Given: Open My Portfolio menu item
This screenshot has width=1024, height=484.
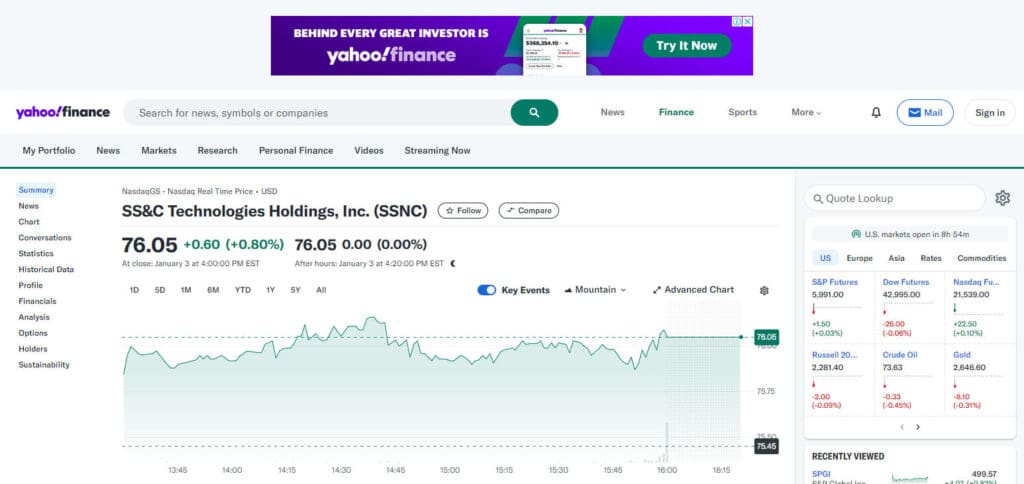Looking at the screenshot, I should [x=49, y=150].
